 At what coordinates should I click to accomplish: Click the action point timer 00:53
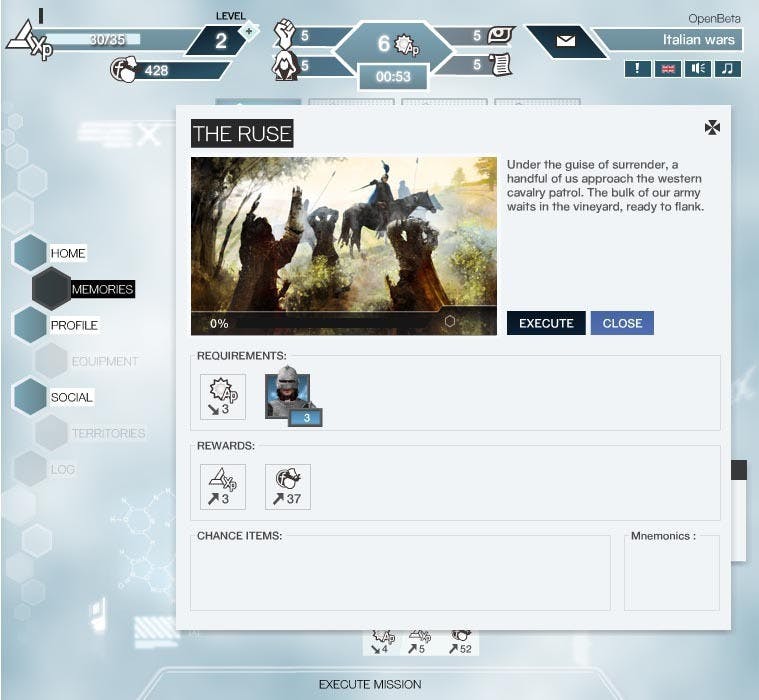[393, 76]
